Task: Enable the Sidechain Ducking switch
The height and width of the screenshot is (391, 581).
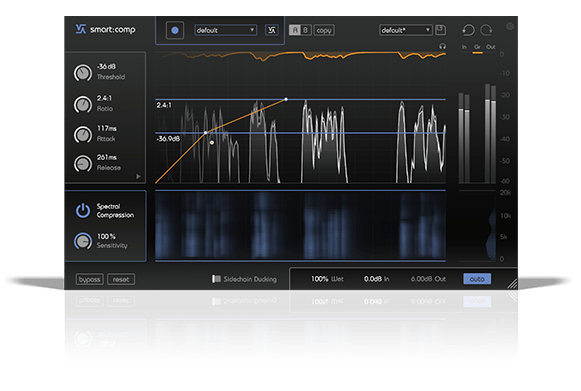Action: tap(216, 279)
